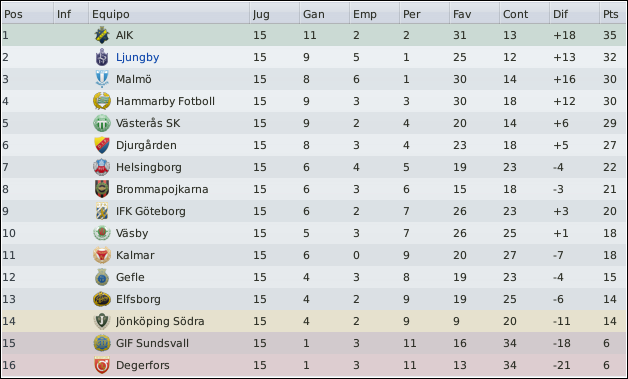Open the GIF Sundsvall team name
Image resolution: width=628 pixels, height=379 pixels.
152,343
